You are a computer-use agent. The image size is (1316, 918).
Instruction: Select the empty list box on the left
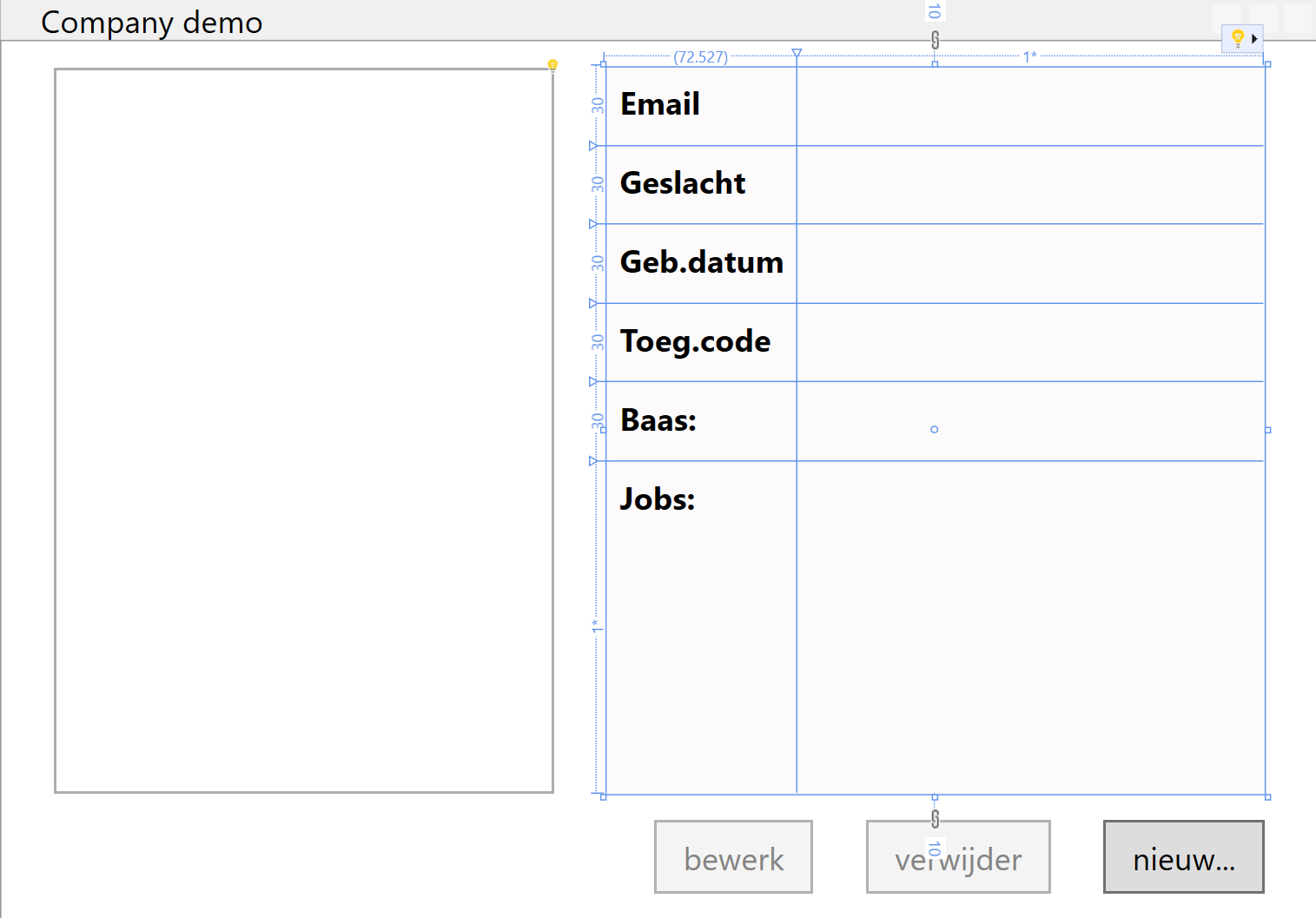pyautogui.click(x=304, y=431)
